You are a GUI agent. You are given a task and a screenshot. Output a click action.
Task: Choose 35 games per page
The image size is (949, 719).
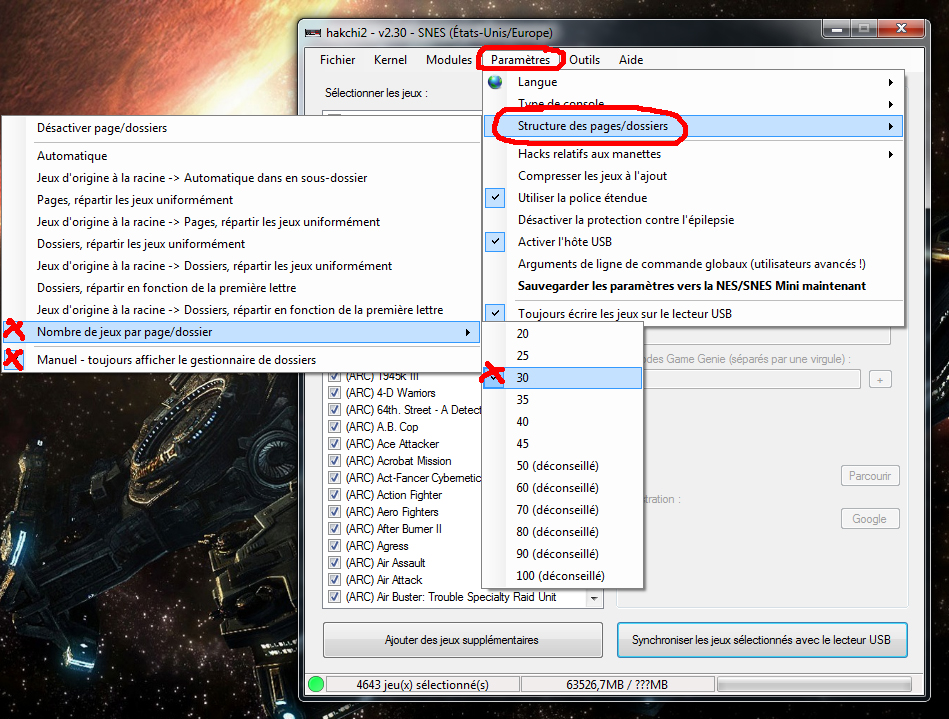click(562, 400)
